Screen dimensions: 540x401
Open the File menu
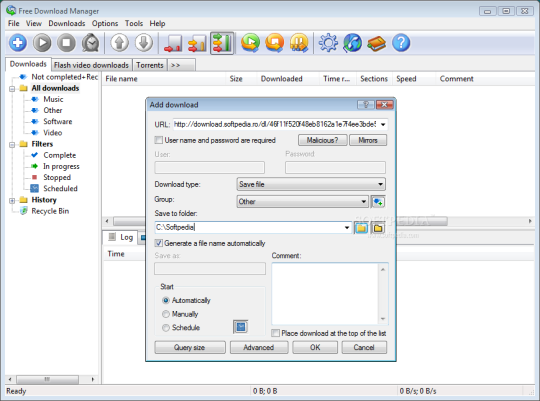pos(14,23)
